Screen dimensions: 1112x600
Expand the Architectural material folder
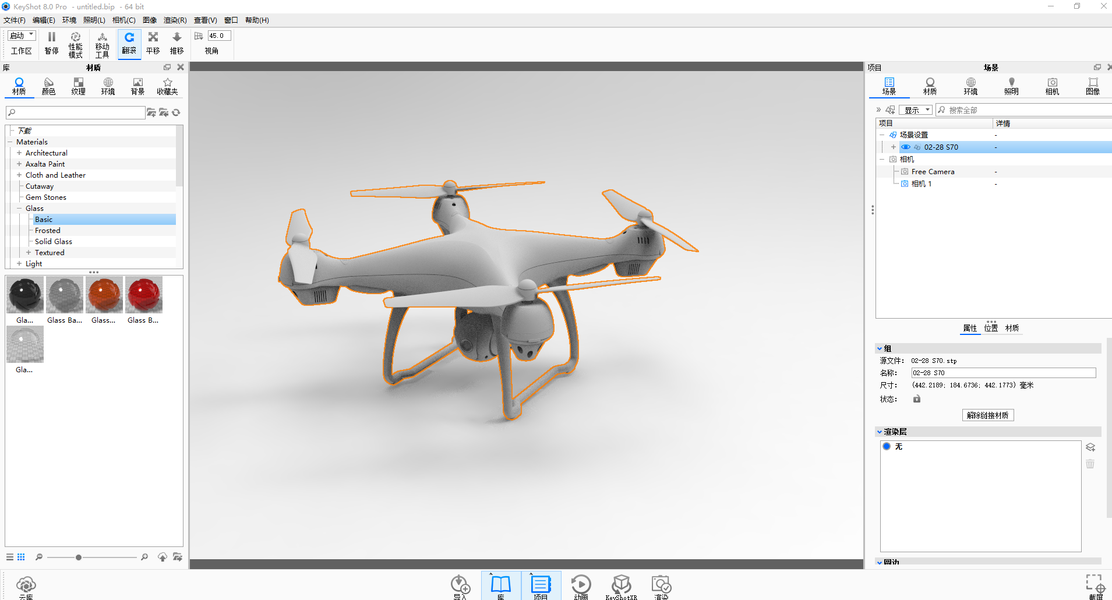pyautogui.click(x=19, y=152)
